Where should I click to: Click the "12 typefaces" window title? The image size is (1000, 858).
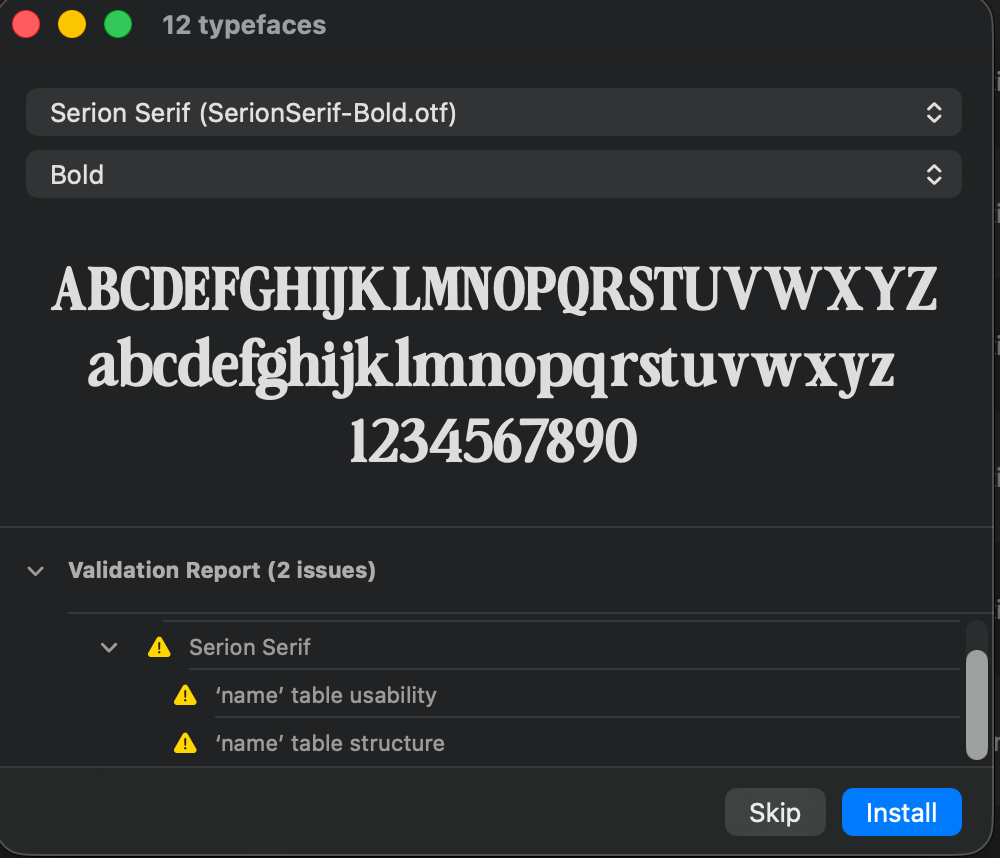pyautogui.click(x=244, y=25)
